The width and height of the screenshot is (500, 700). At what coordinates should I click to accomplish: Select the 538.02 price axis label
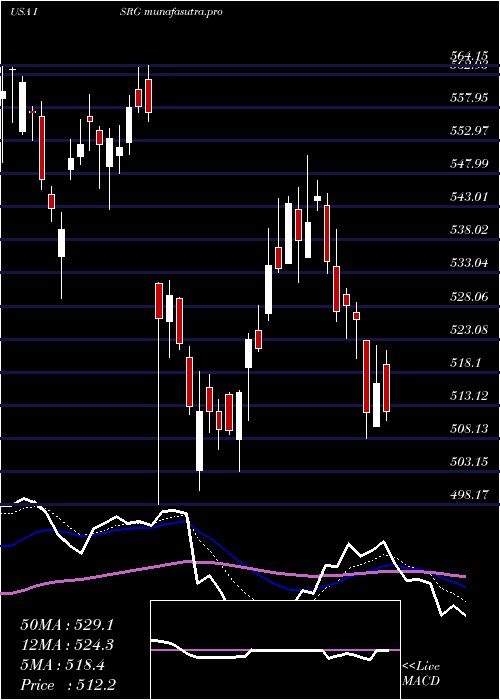click(x=469, y=229)
